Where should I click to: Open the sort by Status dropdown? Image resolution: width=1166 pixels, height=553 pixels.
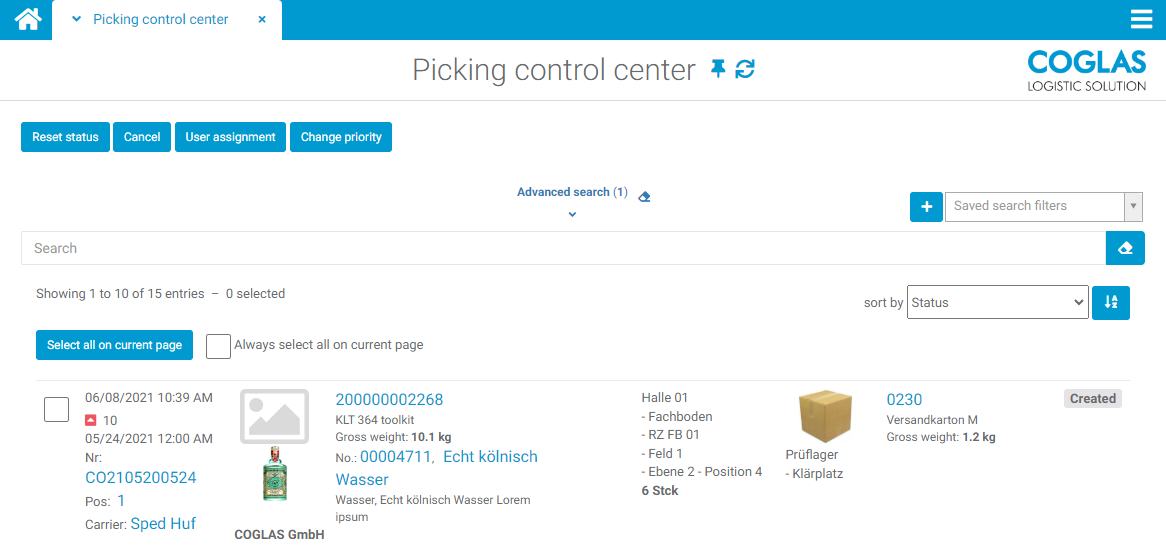(x=997, y=303)
